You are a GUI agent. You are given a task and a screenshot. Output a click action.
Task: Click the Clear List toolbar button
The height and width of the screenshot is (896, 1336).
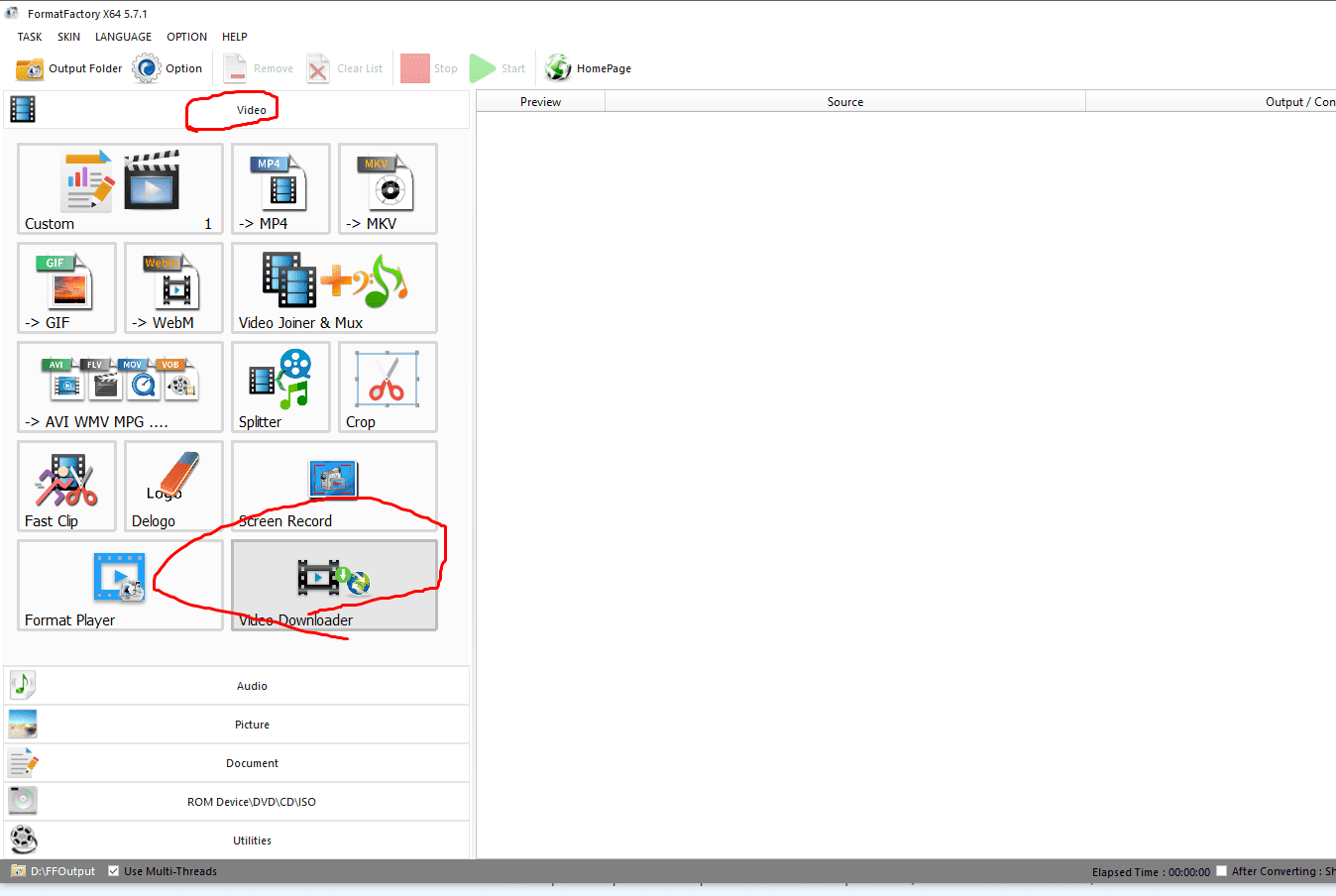345,68
